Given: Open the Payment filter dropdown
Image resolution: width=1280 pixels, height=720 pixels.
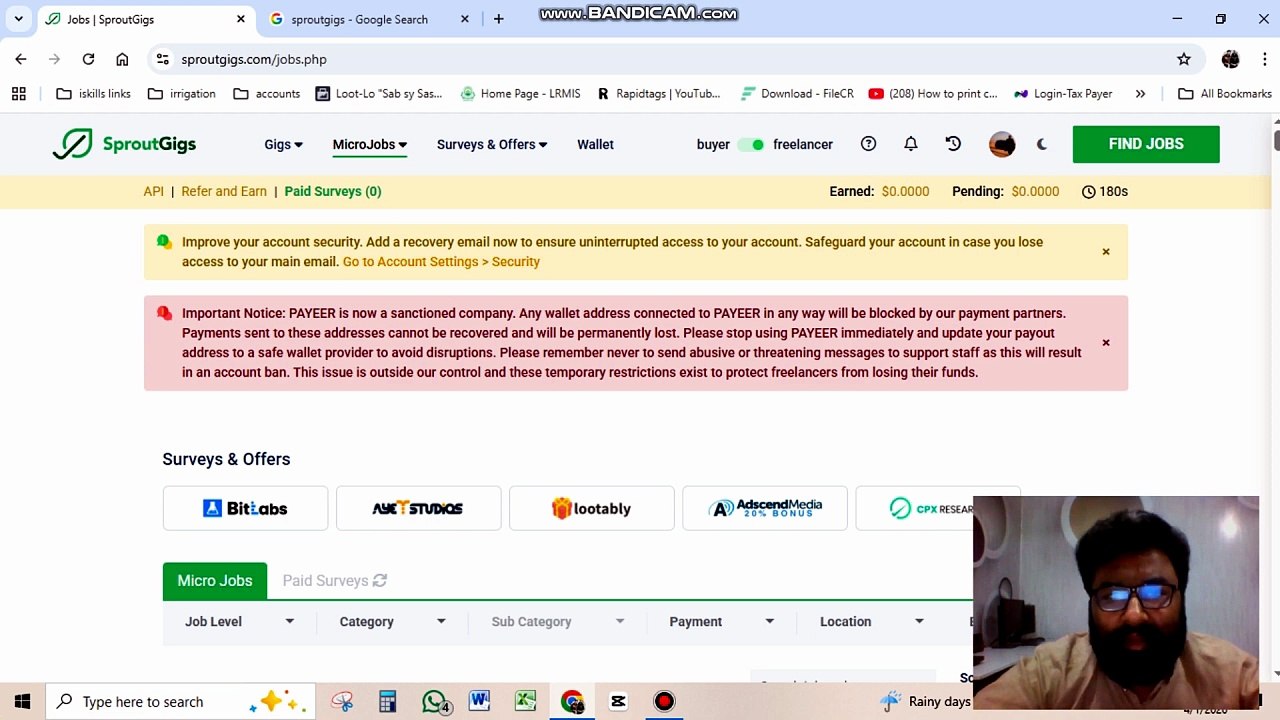Looking at the screenshot, I should 722,622.
